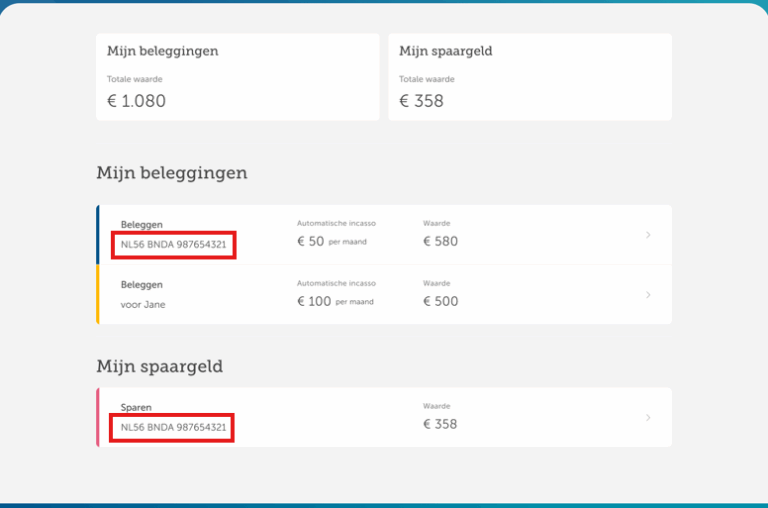The height and width of the screenshot is (508, 768).
Task: Click the pink color bar of Sparen account
Action: coord(98,417)
